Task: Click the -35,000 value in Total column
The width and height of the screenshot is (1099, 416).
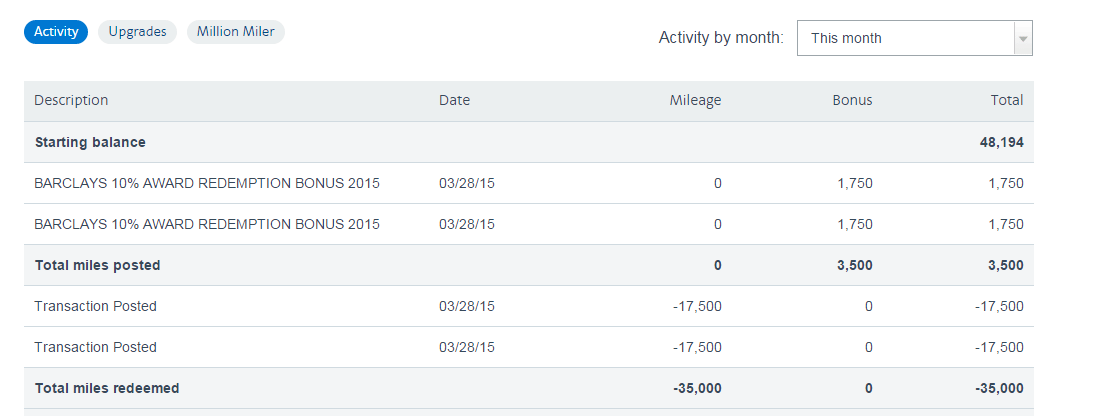Action: point(997,388)
